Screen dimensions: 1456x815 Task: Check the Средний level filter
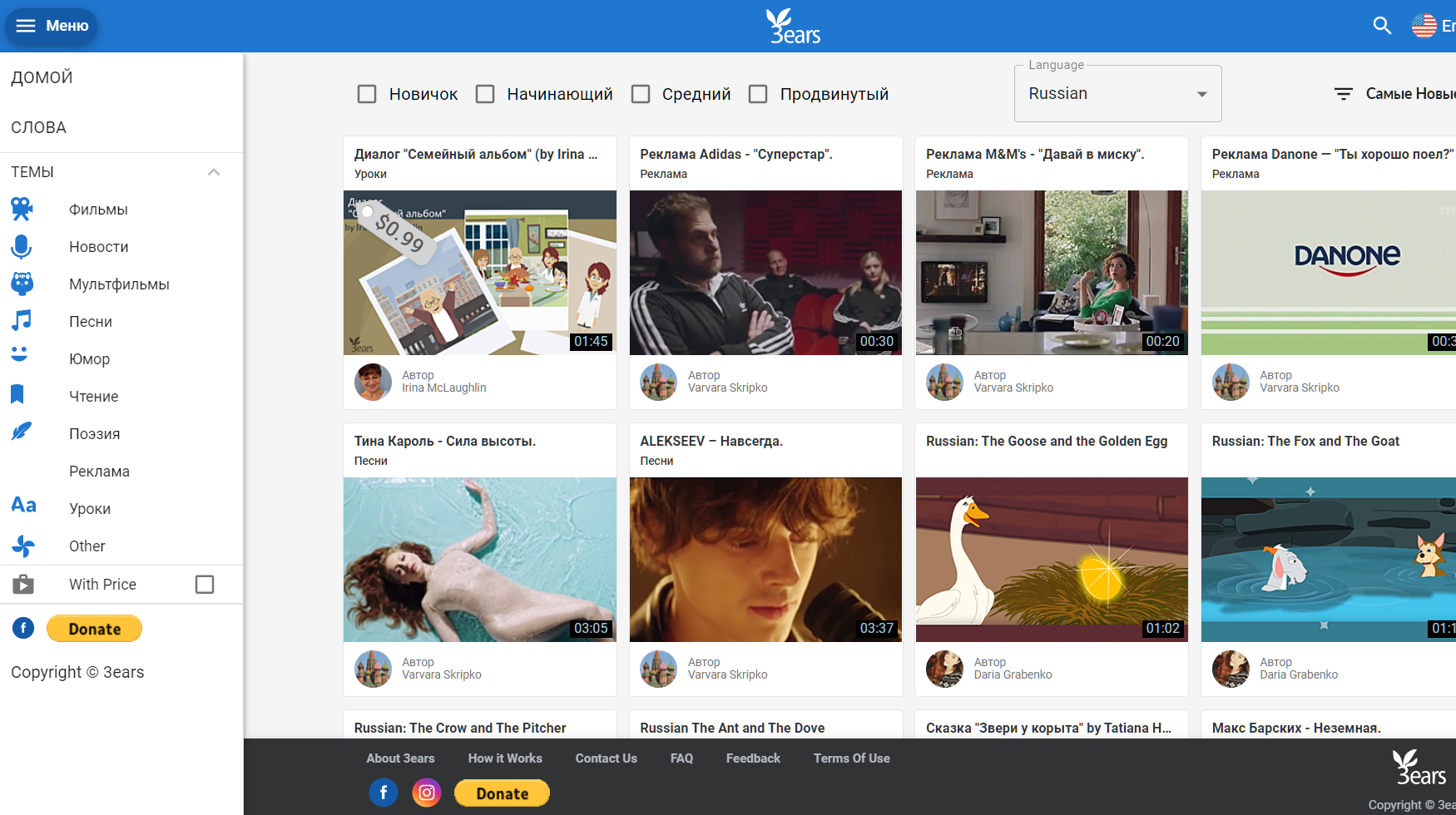point(641,94)
